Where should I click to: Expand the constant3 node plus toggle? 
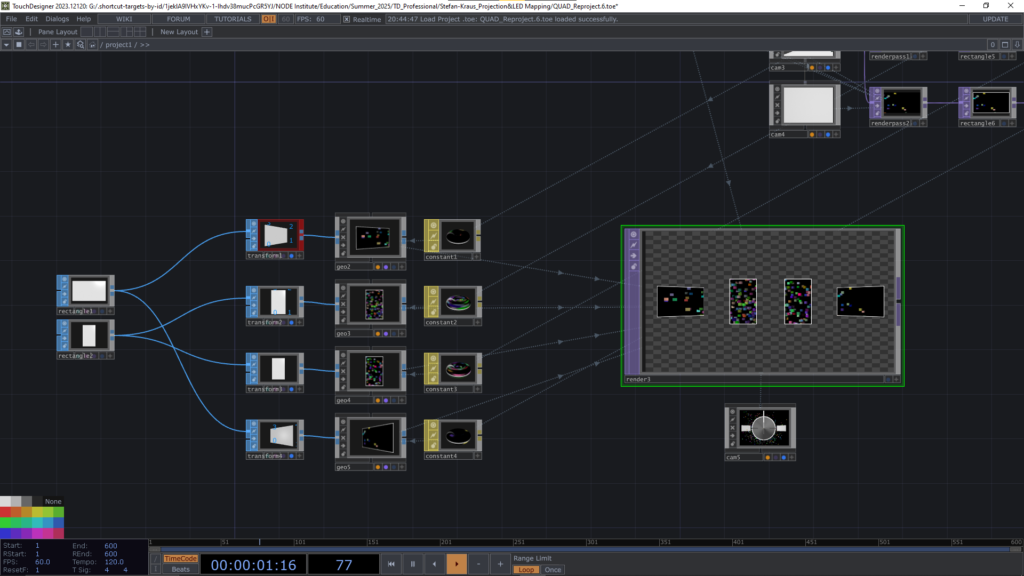coord(477,389)
